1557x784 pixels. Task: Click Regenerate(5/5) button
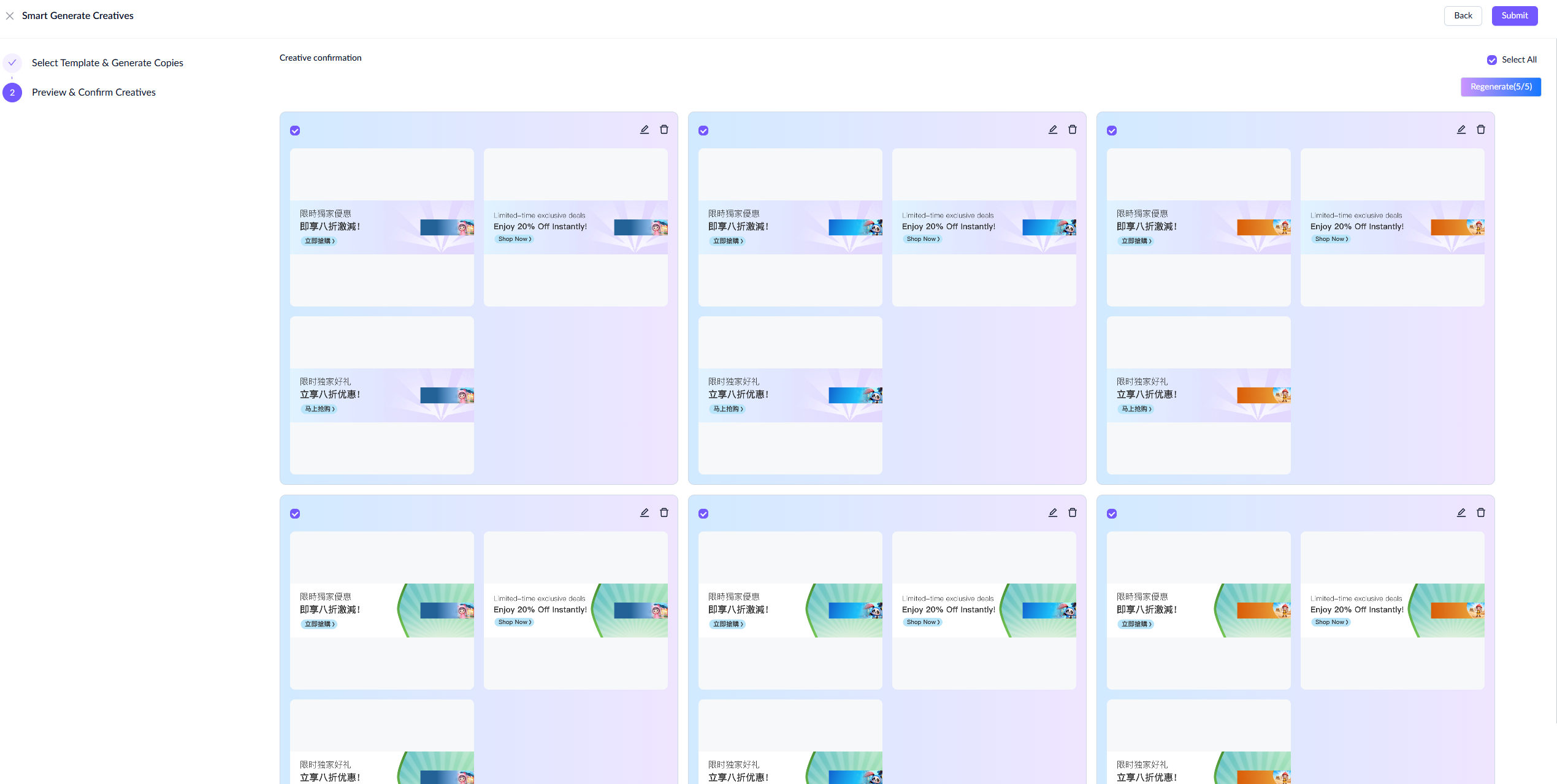[1501, 86]
